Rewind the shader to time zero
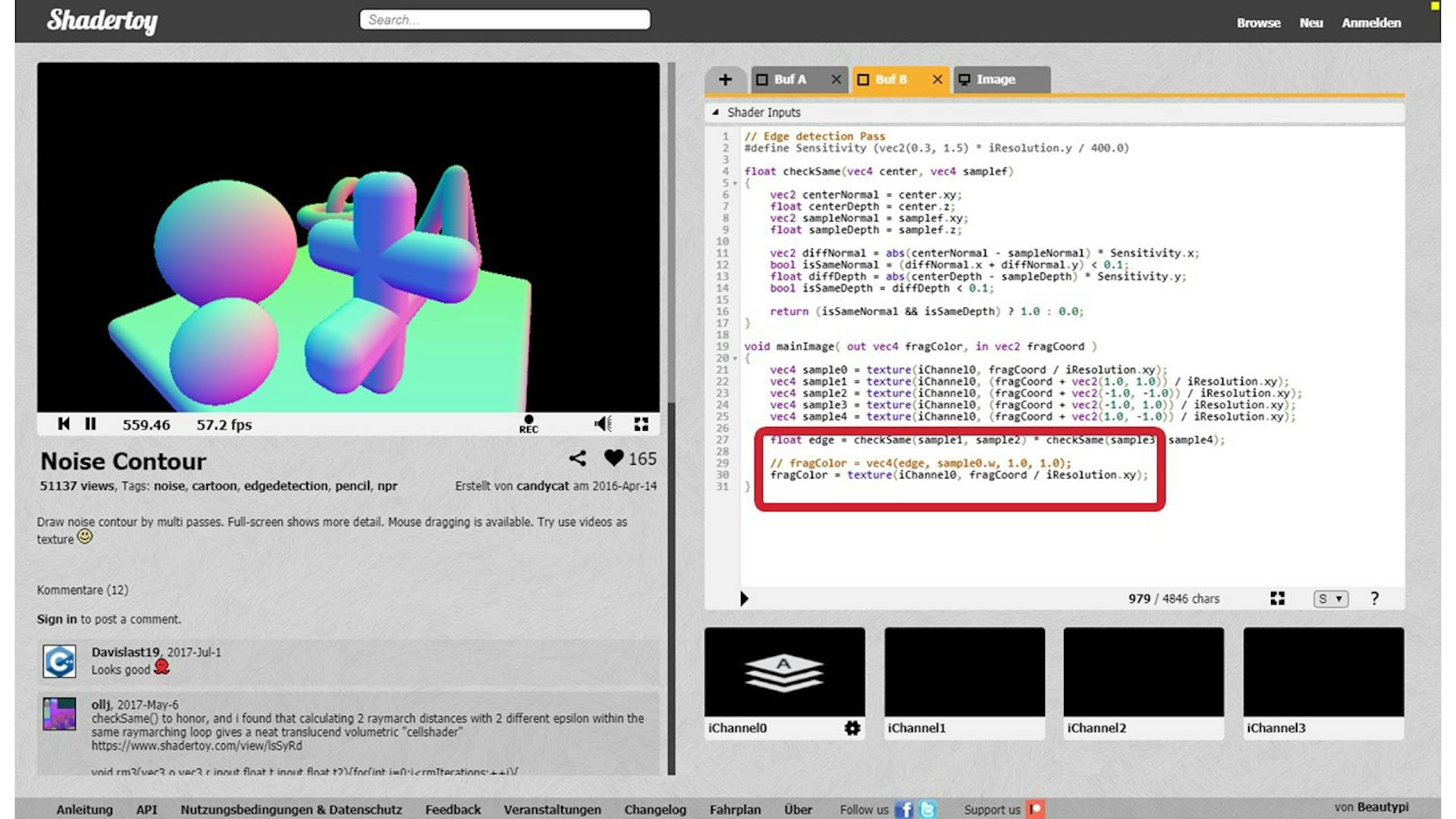 [64, 424]
